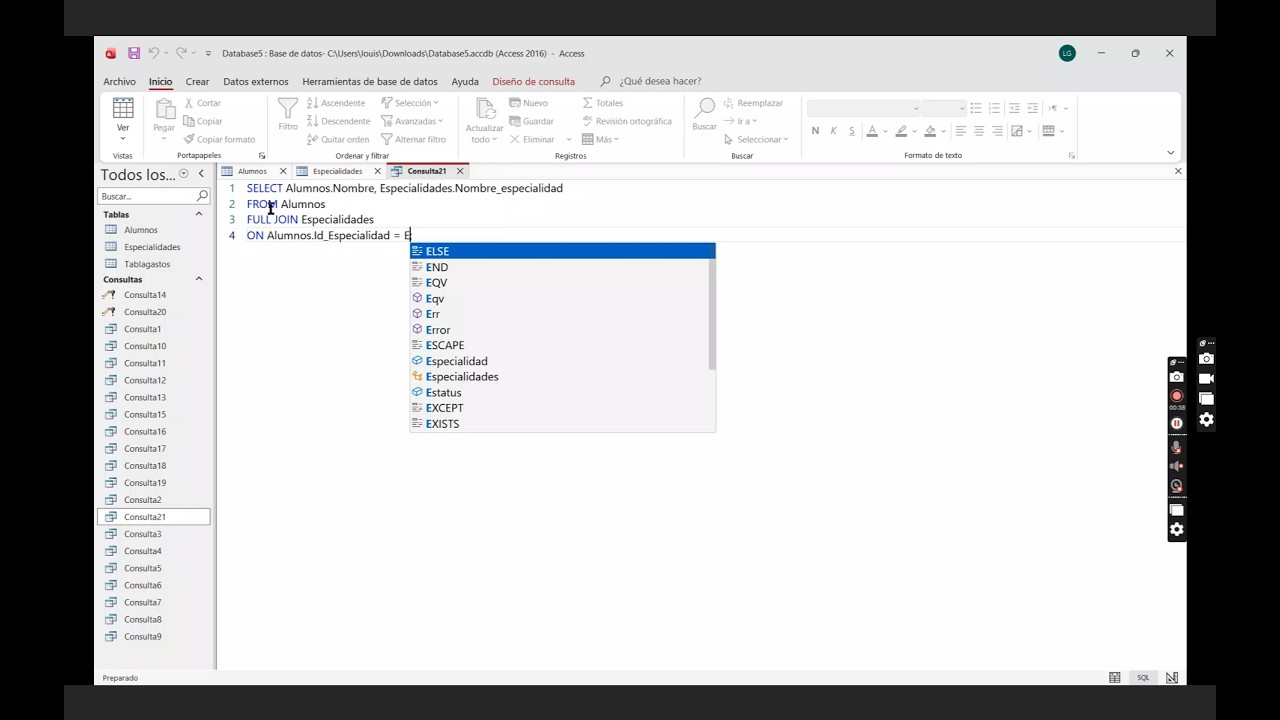The height and width of the screenshot is (720, 1280).
Task: Take a screenshot with the recorder camera icon
Action: click(1176, 377)
